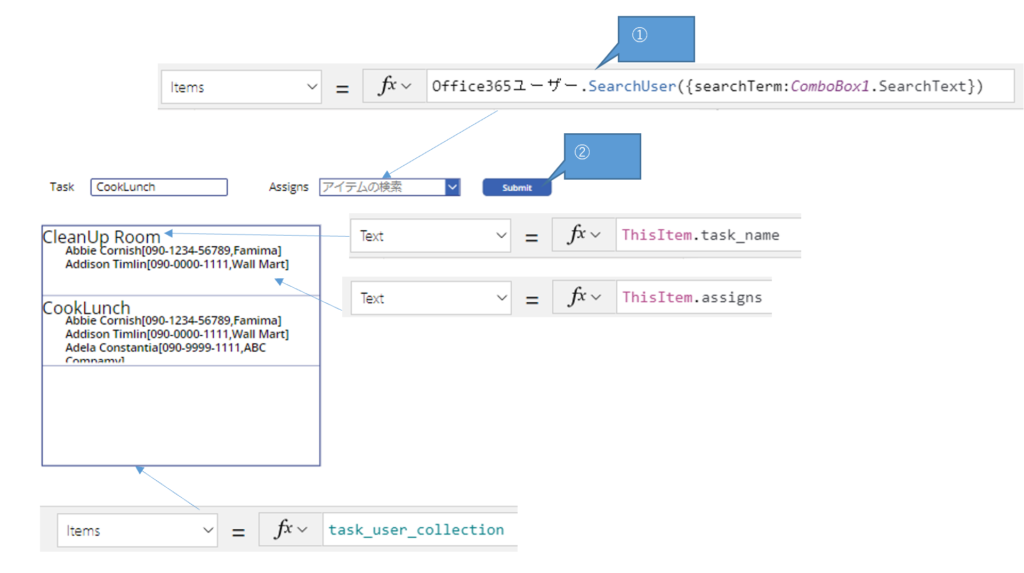Viewport: 1024px width, 573px height.
Task: Click the fx button beside the SearchUser formula
Action: [x=394, y=87]
